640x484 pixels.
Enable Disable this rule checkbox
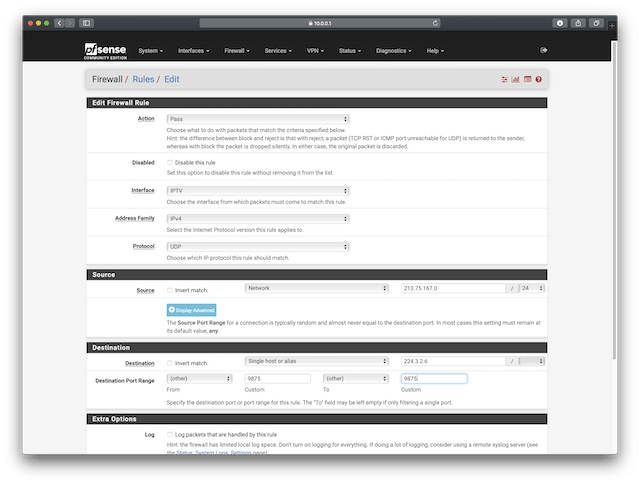169,162
